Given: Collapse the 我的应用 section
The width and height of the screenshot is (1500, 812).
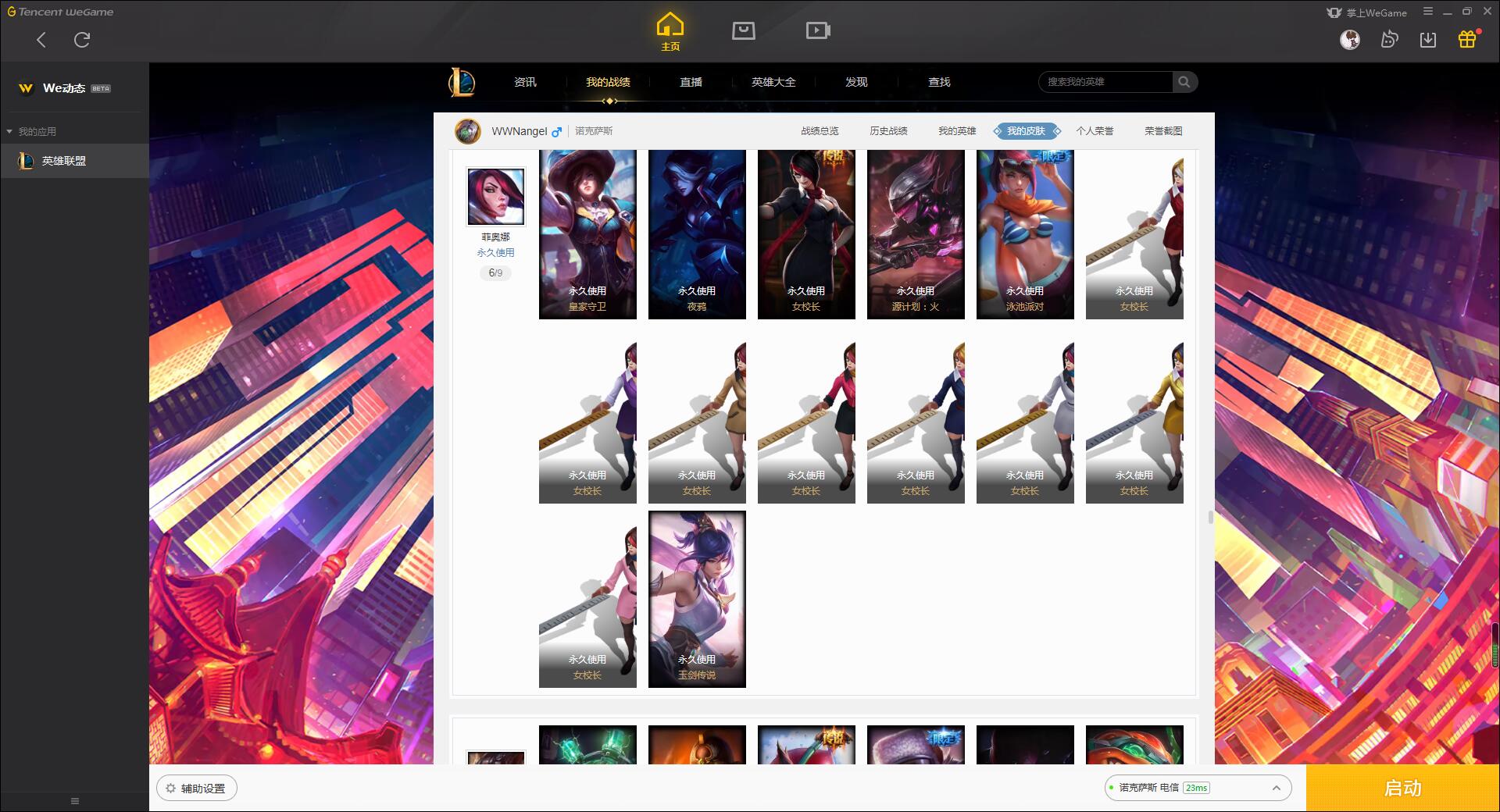Looking at the screenshot, I should (31, 131).
